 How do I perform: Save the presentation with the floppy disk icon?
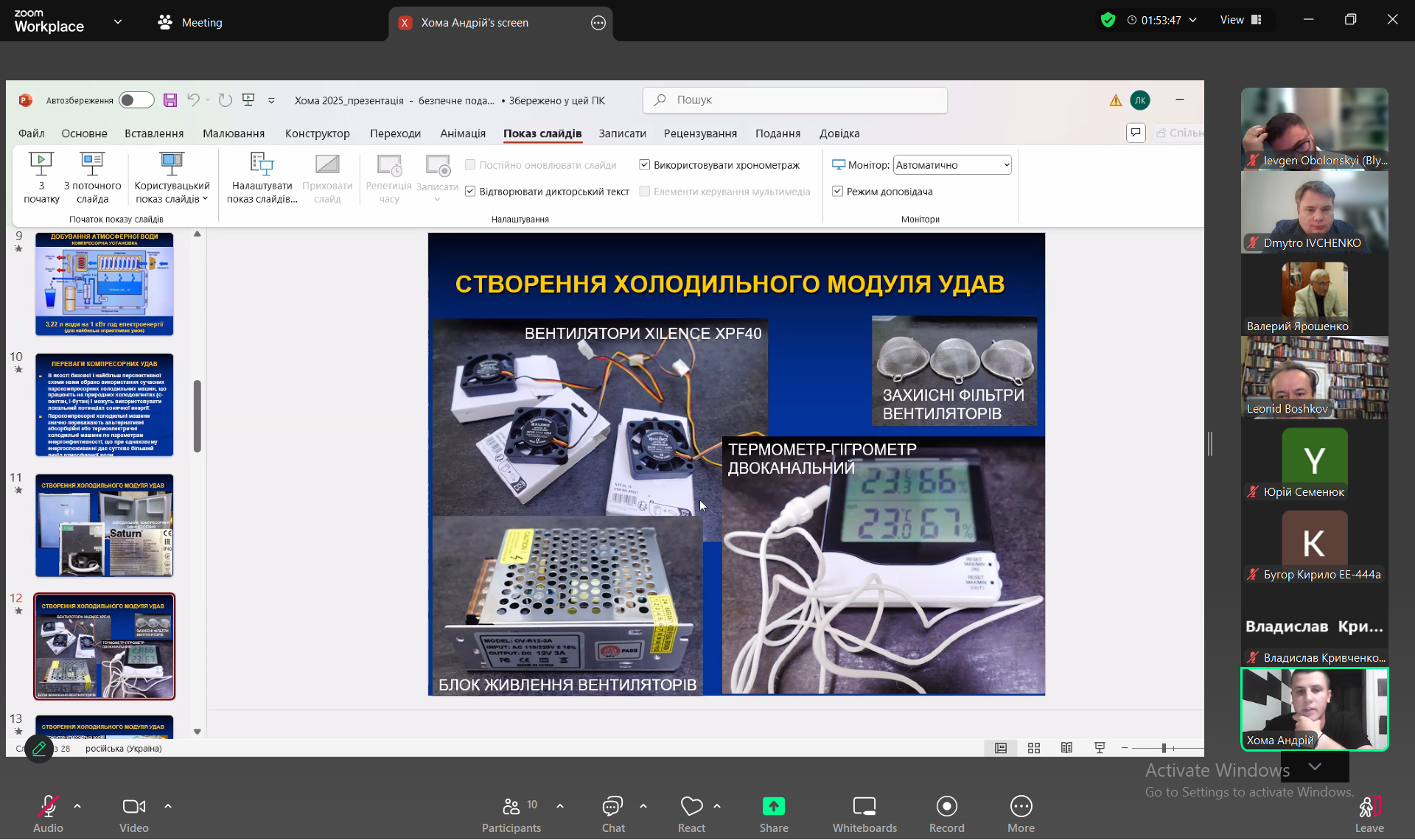click(x=170, y=100)
